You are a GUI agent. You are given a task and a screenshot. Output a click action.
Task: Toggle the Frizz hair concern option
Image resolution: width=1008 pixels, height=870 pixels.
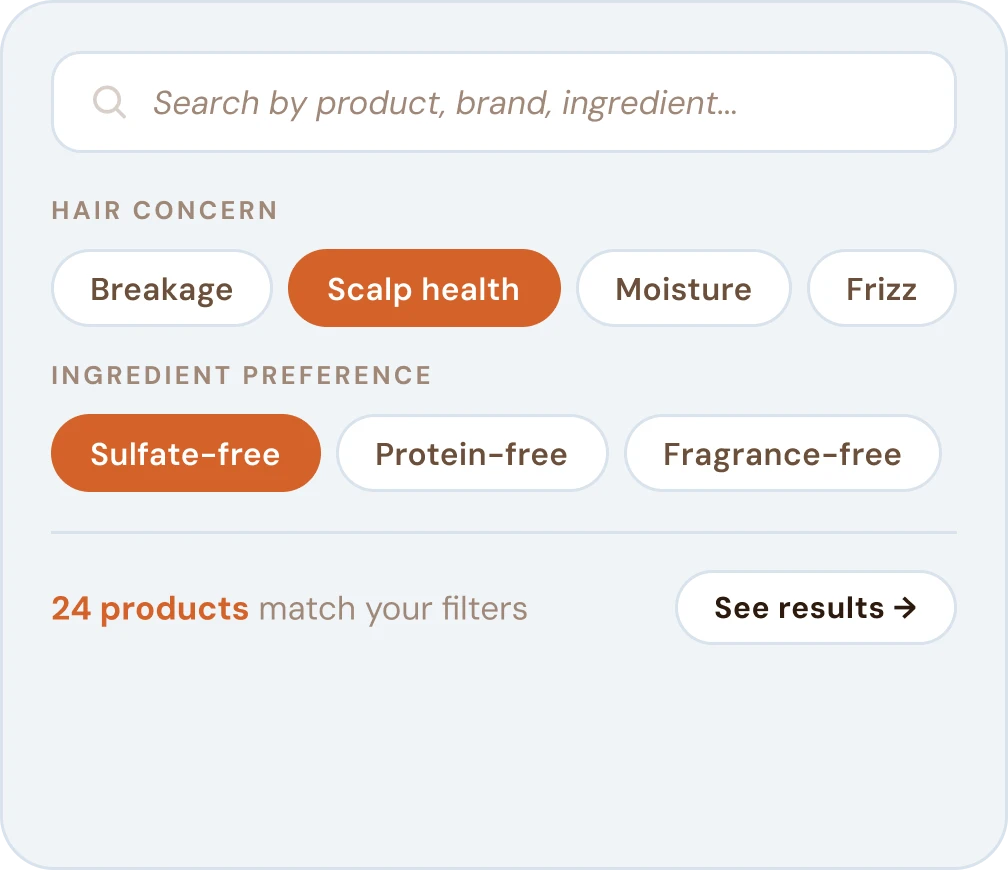tap(881, 288)
